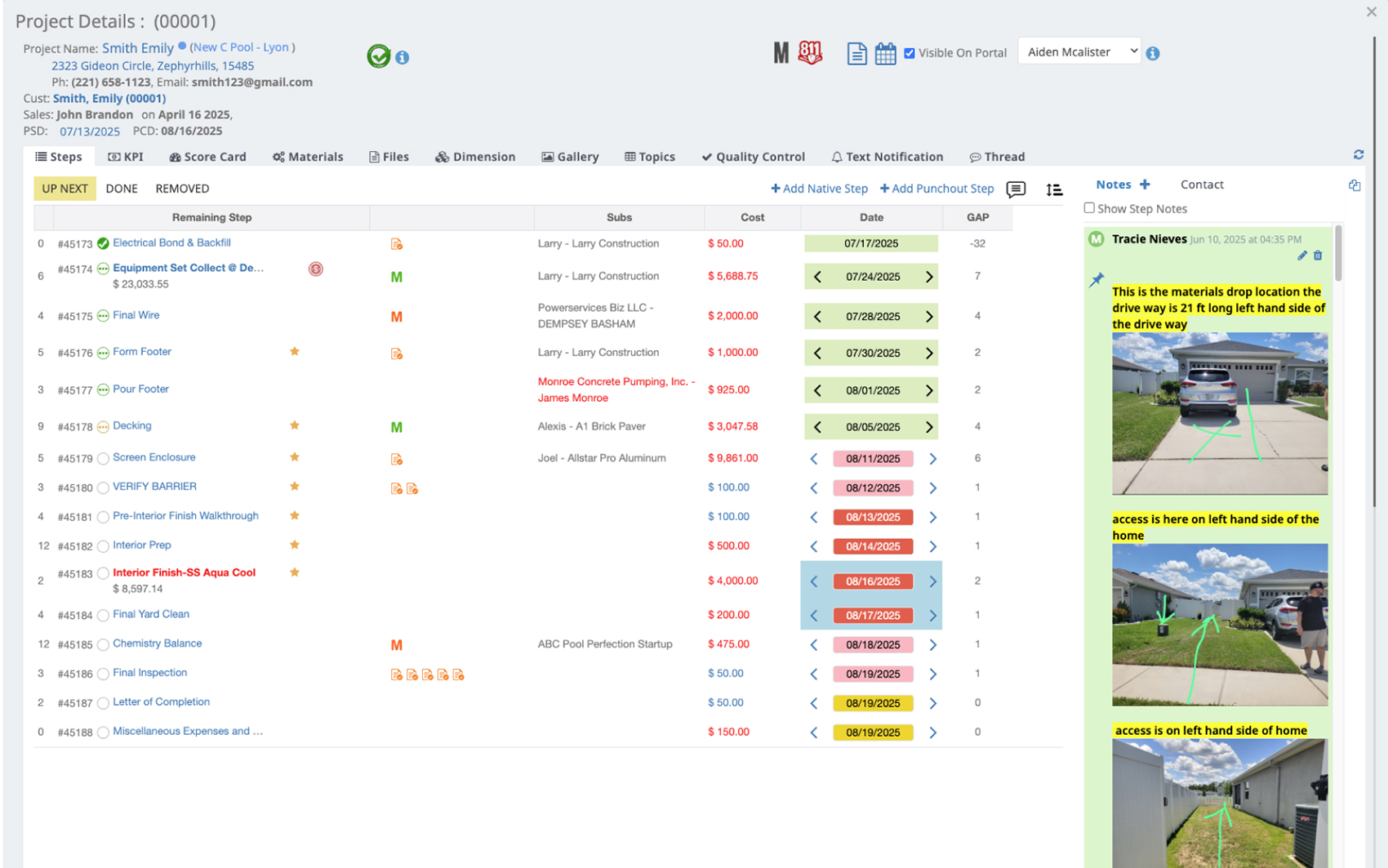Switch to the Materials tab
Image resolution: width=1388 pixels, height=868 pixels.
(x=308, y=157)
